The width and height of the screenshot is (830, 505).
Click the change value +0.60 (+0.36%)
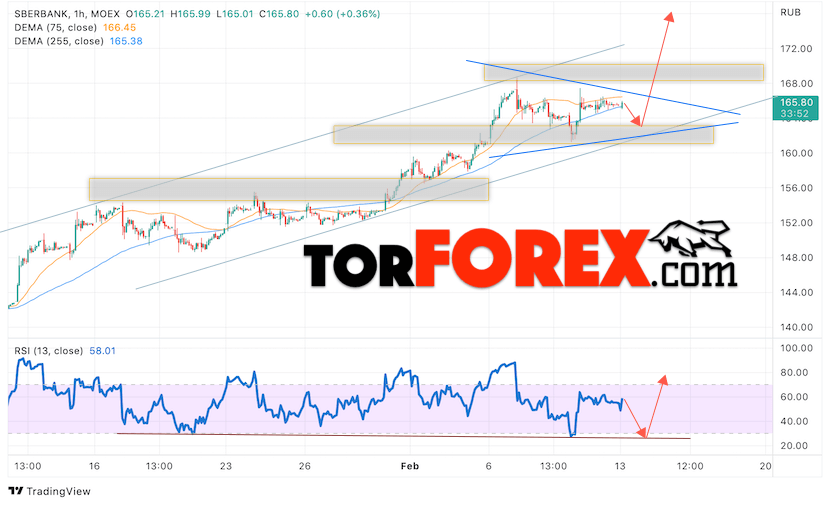[342, 14]
